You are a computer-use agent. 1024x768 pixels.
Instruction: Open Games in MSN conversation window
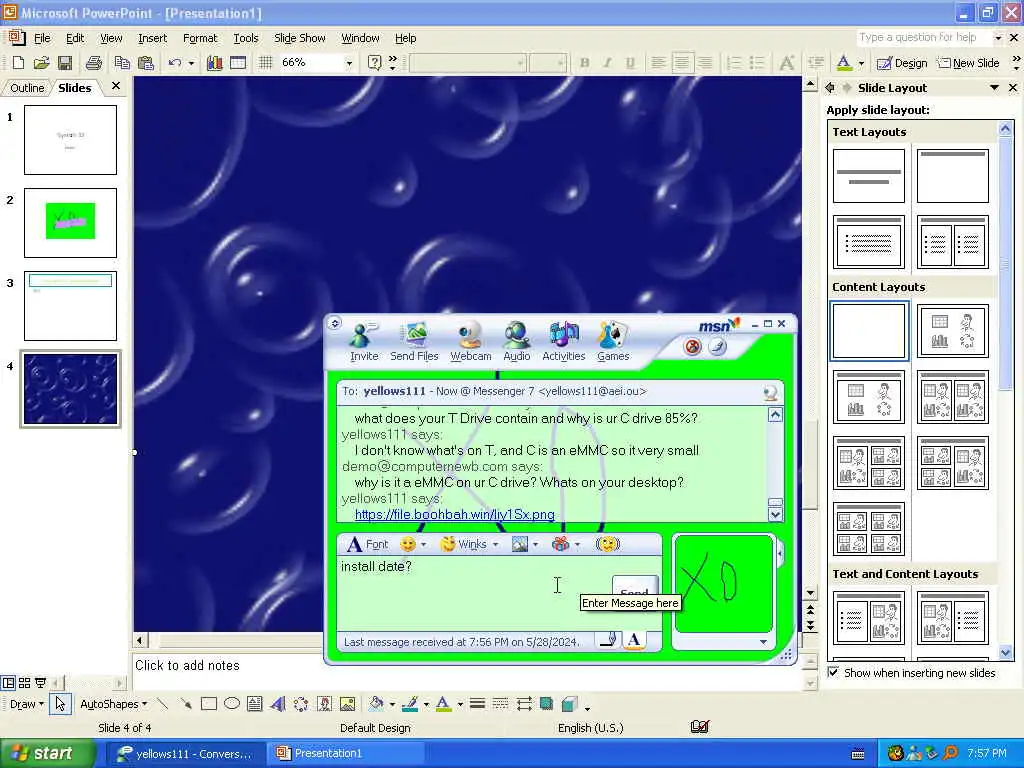click(613, 342)
